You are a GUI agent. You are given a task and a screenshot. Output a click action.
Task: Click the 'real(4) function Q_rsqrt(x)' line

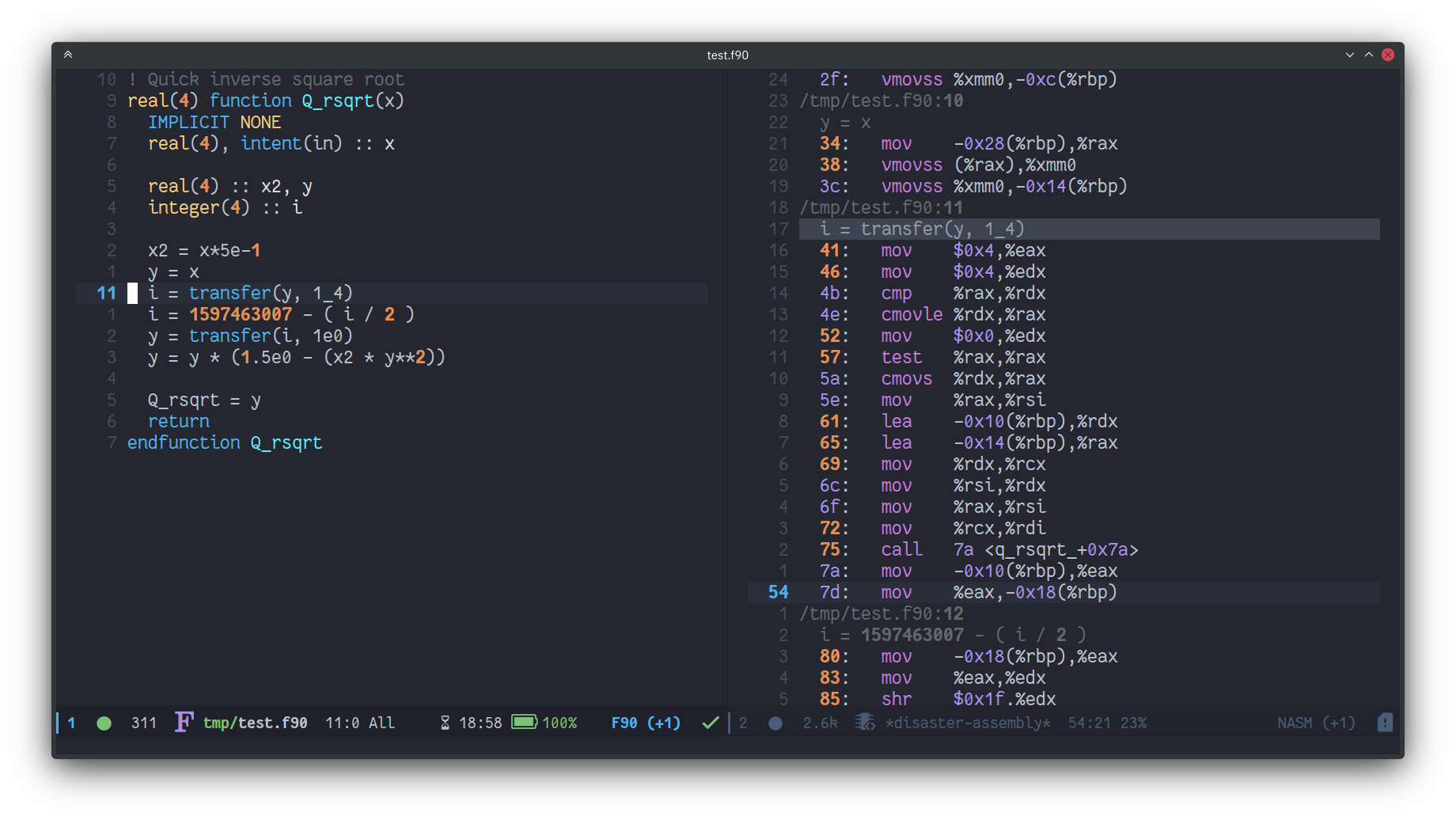click(266, 101)
